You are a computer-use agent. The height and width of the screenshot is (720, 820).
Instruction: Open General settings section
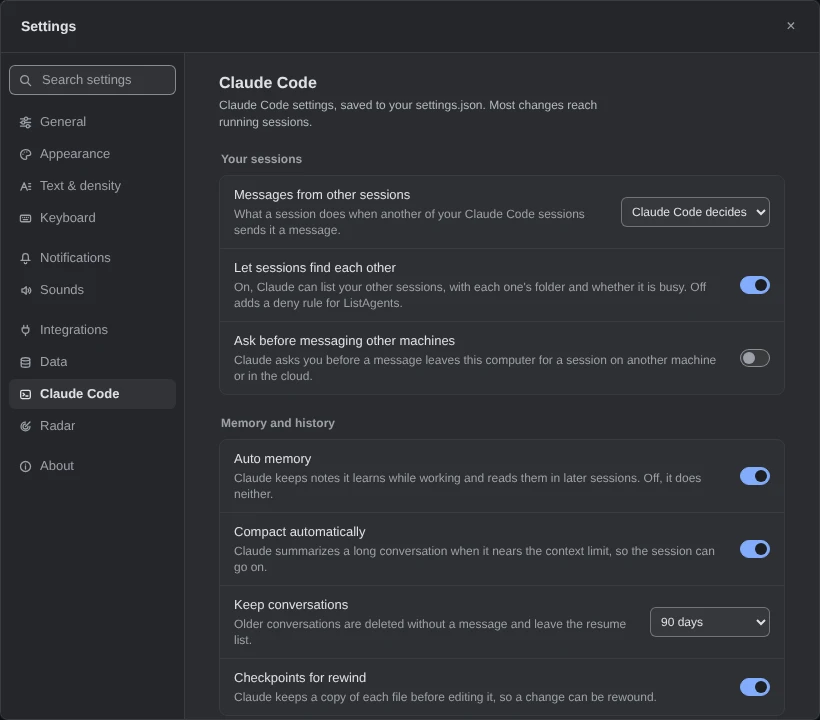click(x=92, y=122)
